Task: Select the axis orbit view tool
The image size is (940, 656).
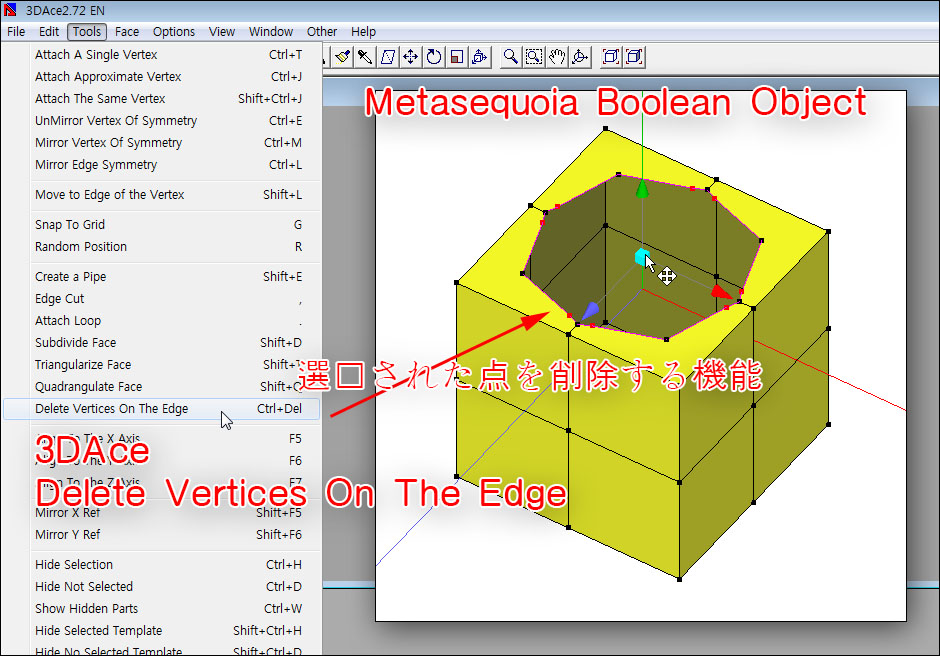Action: [x=580, y=57]
